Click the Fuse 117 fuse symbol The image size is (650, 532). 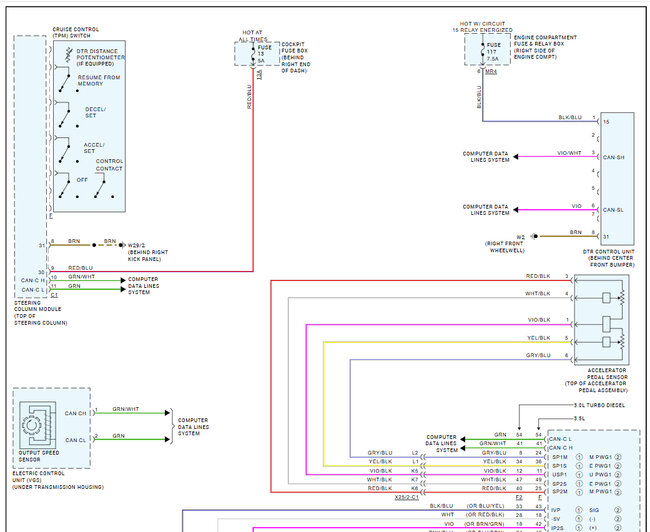click(482, 51)
